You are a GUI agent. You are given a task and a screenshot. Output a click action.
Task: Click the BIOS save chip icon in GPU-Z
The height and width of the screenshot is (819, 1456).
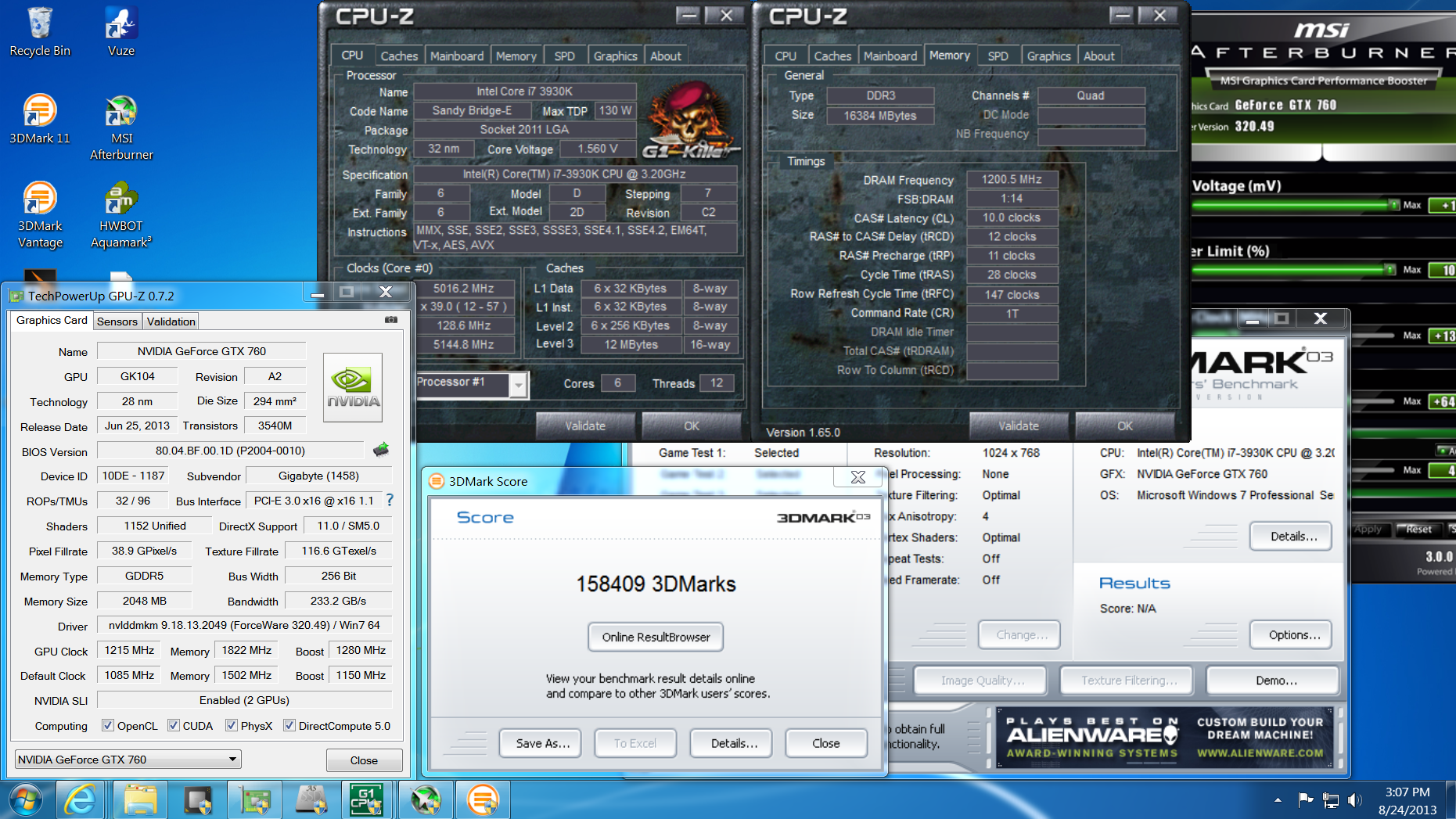381,450
